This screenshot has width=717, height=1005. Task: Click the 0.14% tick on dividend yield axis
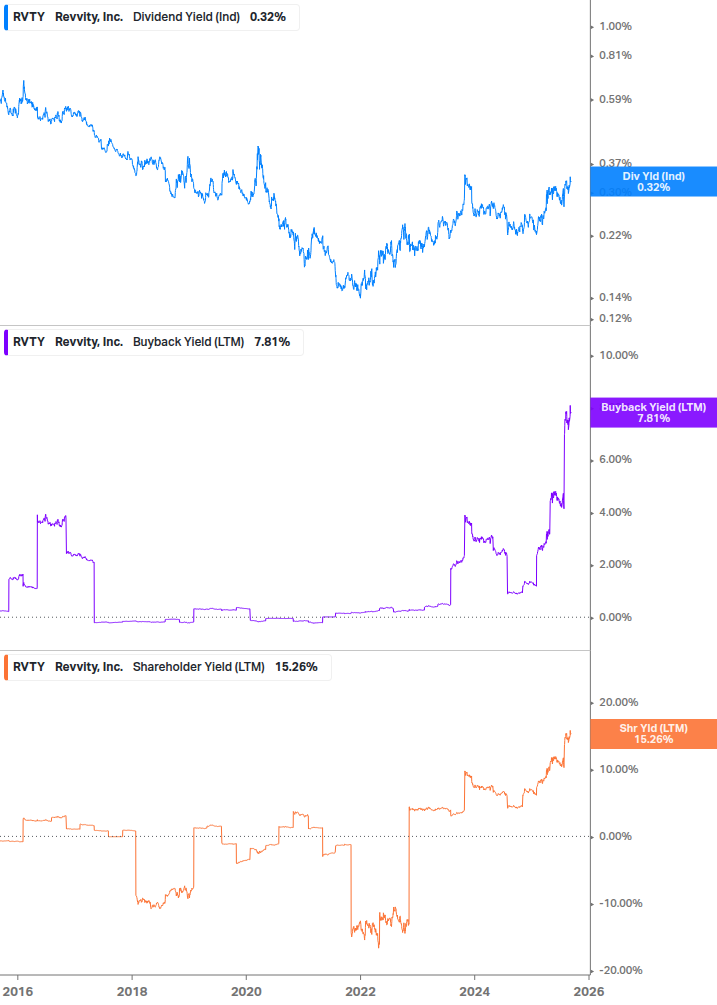(615, 297)
